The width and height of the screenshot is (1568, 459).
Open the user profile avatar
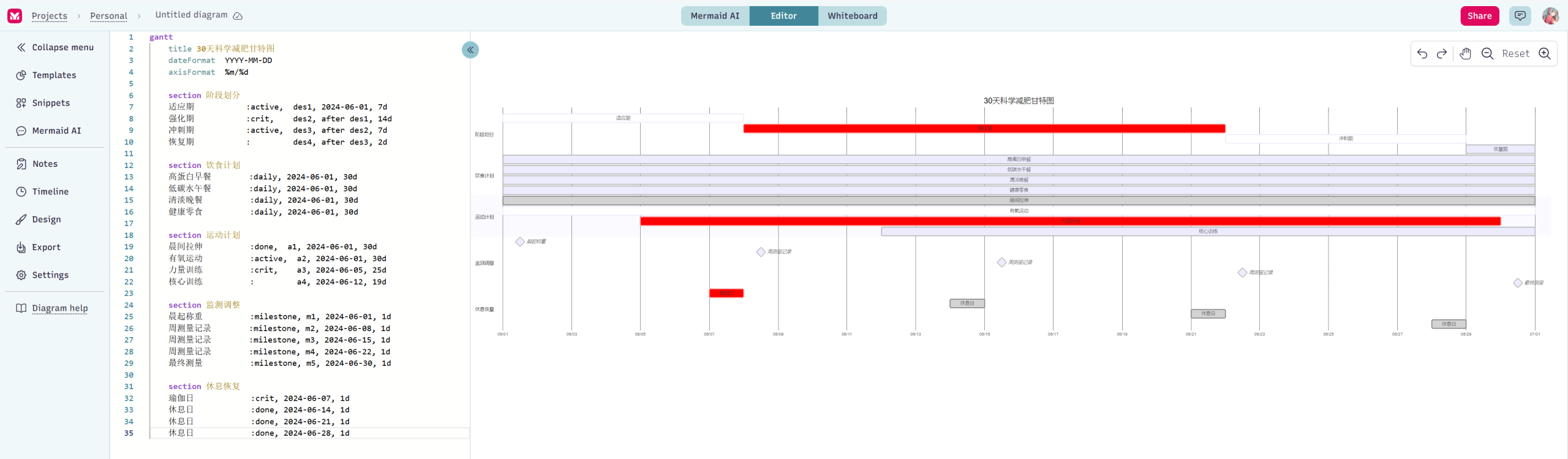tap(1550, 16)
